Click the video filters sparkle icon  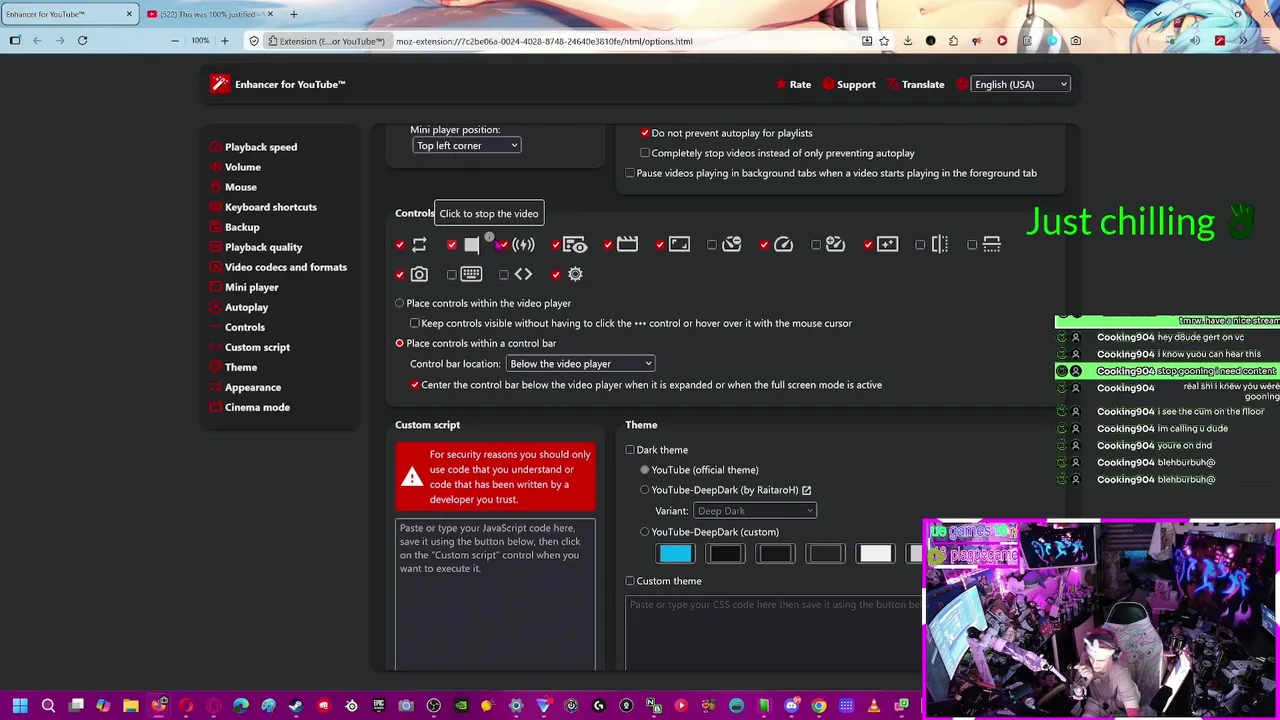click(887, 244)
